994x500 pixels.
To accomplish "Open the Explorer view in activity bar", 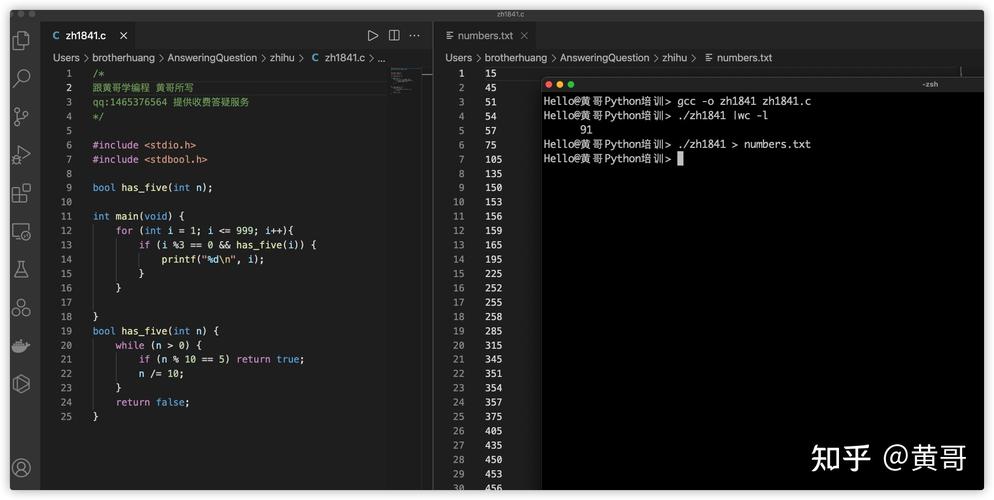I will pos(21,41).
